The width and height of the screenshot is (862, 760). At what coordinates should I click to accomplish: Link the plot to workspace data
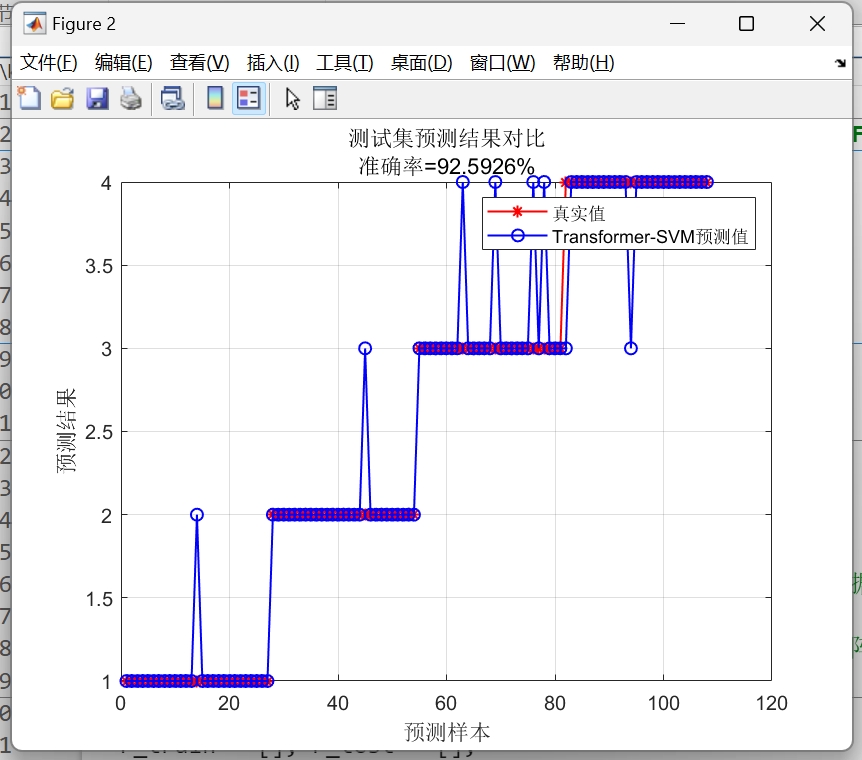[172, 98]
